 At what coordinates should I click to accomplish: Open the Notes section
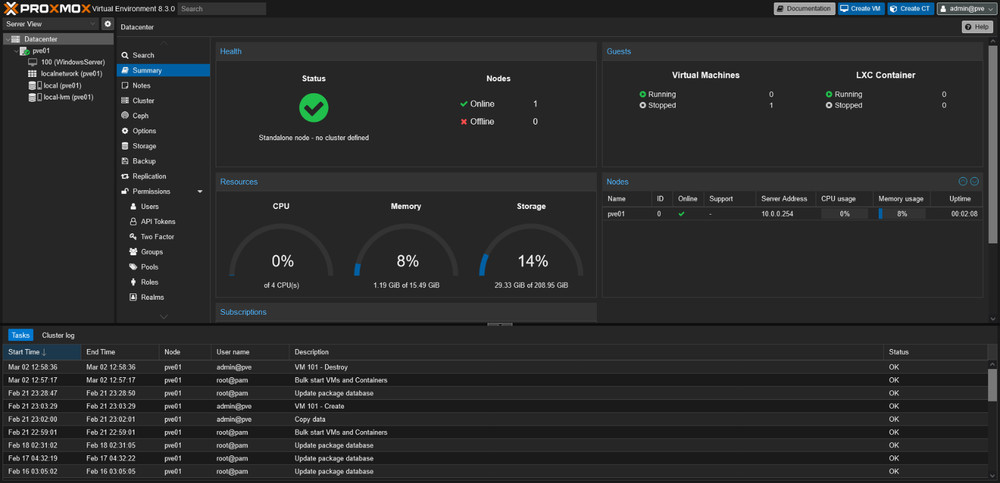tap(163, 85)
